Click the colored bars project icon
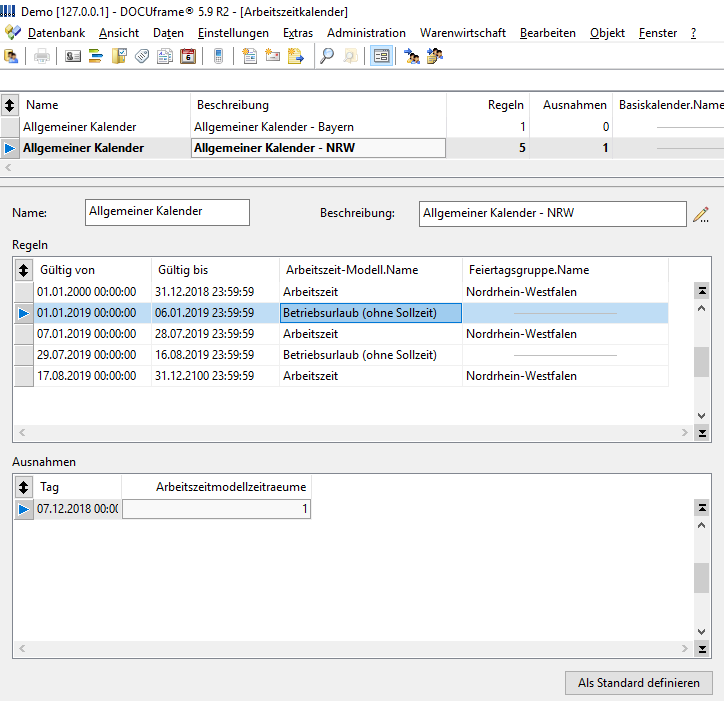This screenshot has width=724, height=701. [96, 56]
